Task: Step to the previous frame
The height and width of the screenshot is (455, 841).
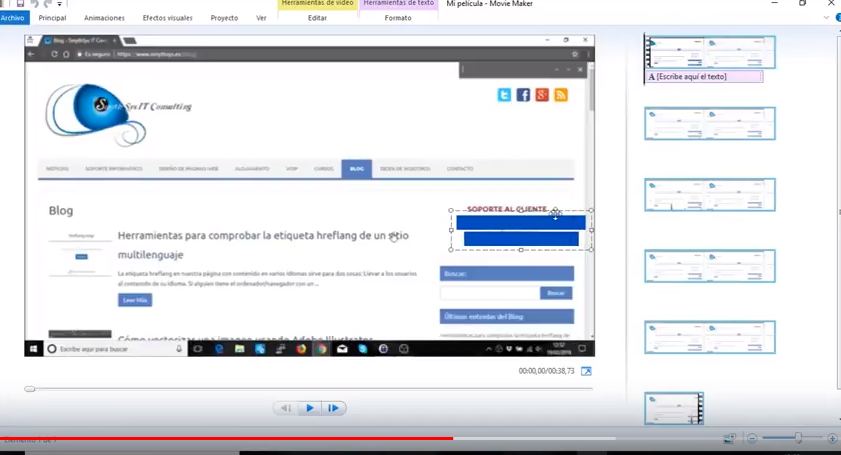Action: tap(286, 408)
